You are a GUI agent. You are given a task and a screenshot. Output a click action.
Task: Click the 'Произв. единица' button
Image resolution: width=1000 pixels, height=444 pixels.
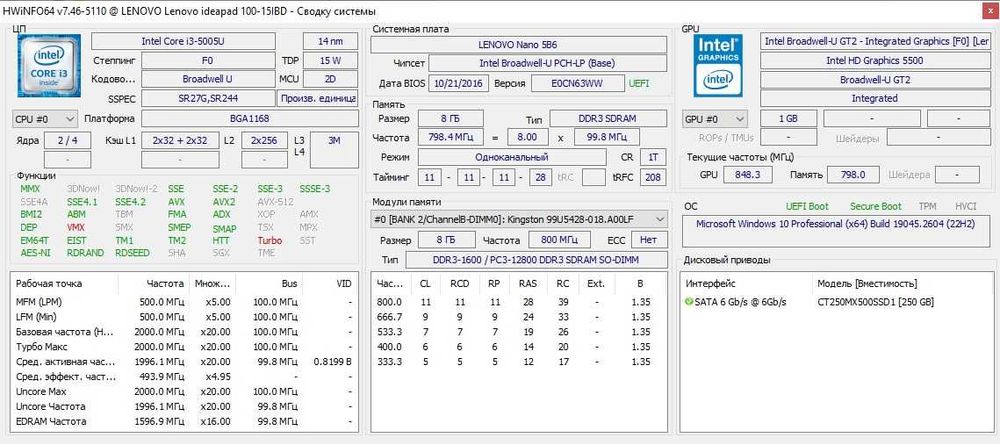(x=317, y=98)
